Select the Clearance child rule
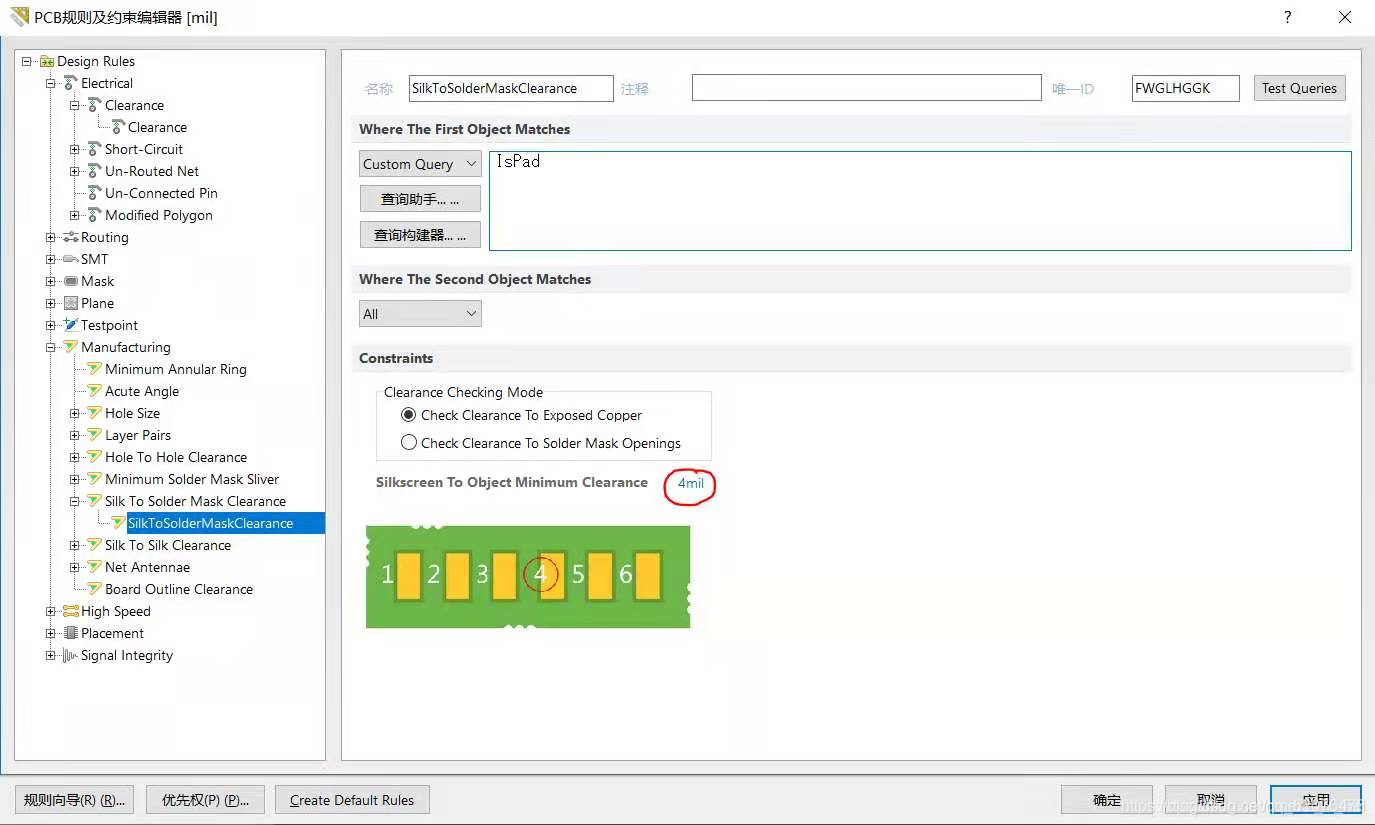1375x825 pixels. pos(158,127)
